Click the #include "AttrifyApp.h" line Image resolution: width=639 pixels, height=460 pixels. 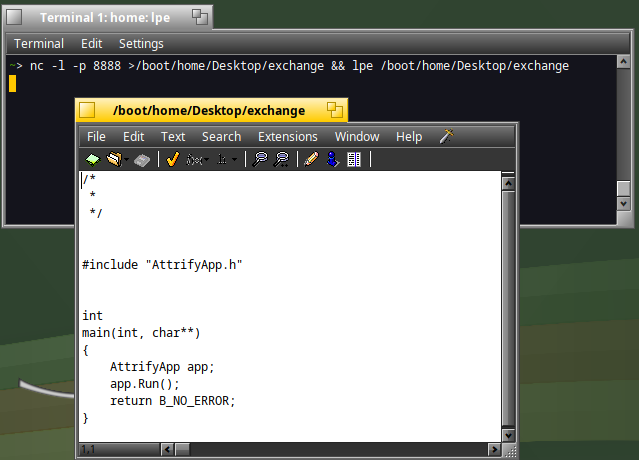pos(162,265)
